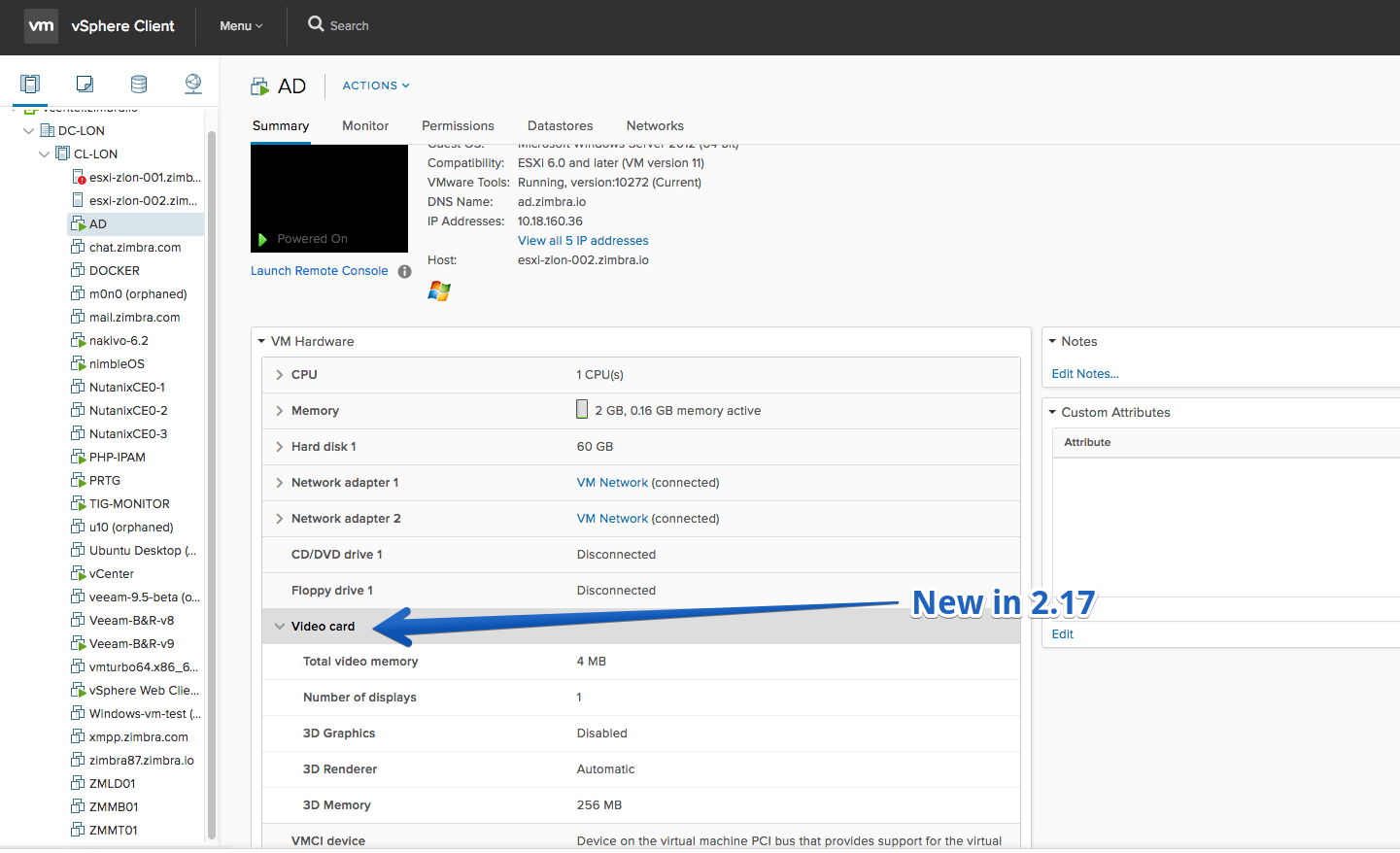Collapse the Notes panel
1400x853 pixels.
pos(1052,342)
